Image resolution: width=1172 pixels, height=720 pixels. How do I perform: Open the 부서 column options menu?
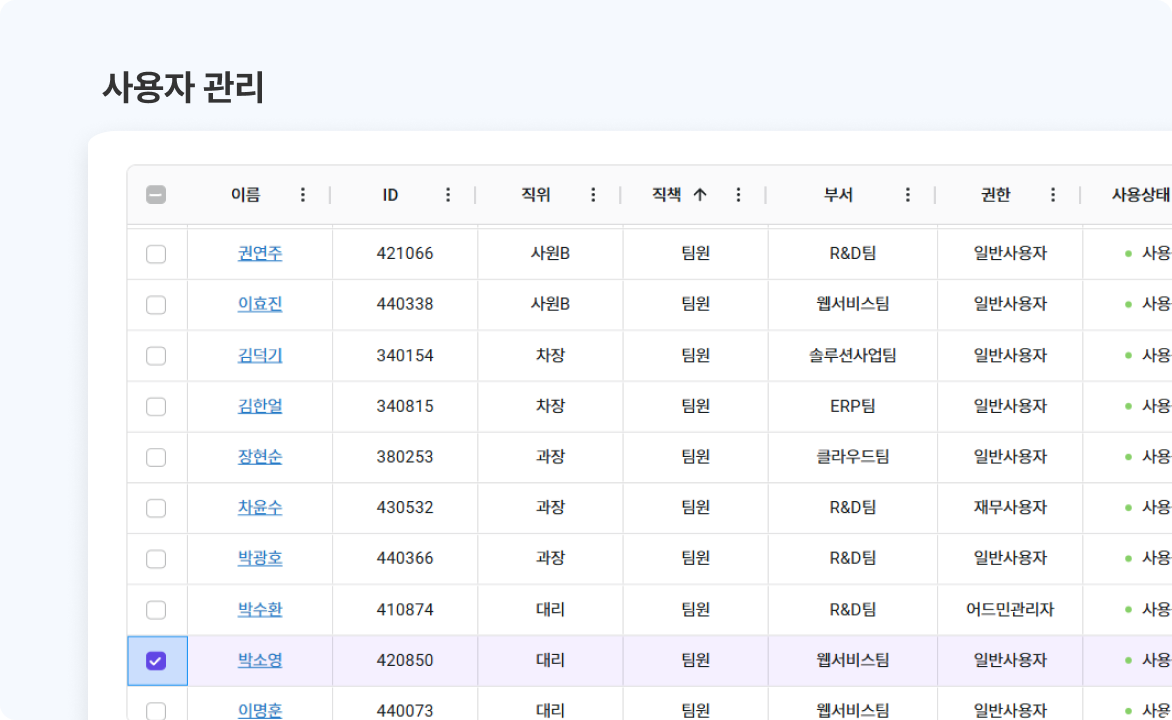[908, 195]
